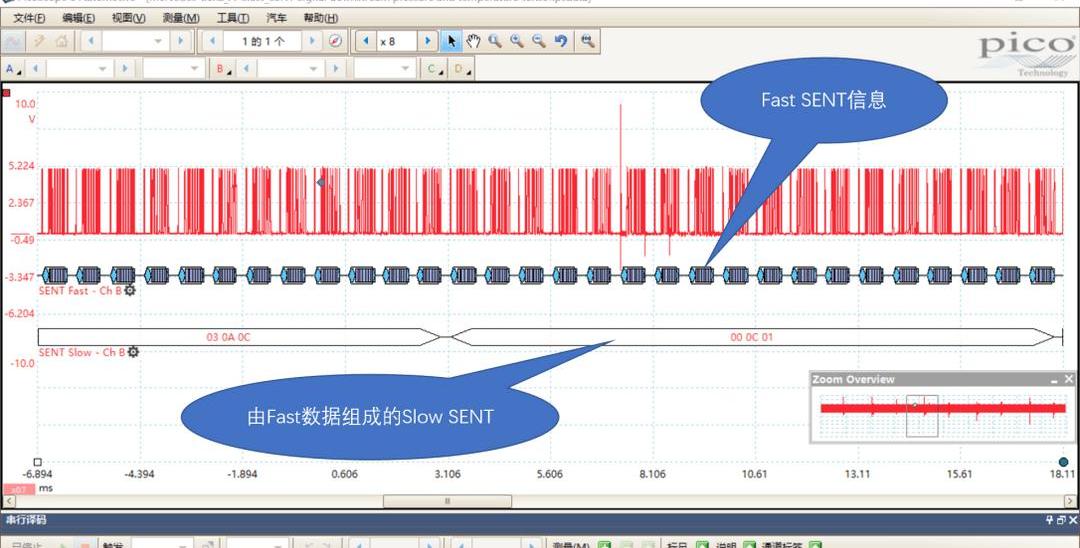This screenshot has width=1080, height=548.
Task: Decrease the x 8 zoom factor
Action: [365, 41]
